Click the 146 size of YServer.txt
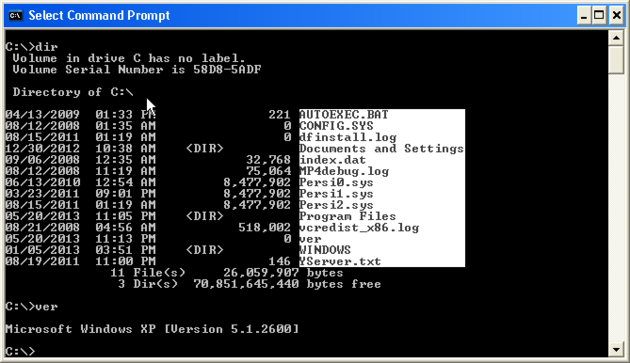 point(279,261)
